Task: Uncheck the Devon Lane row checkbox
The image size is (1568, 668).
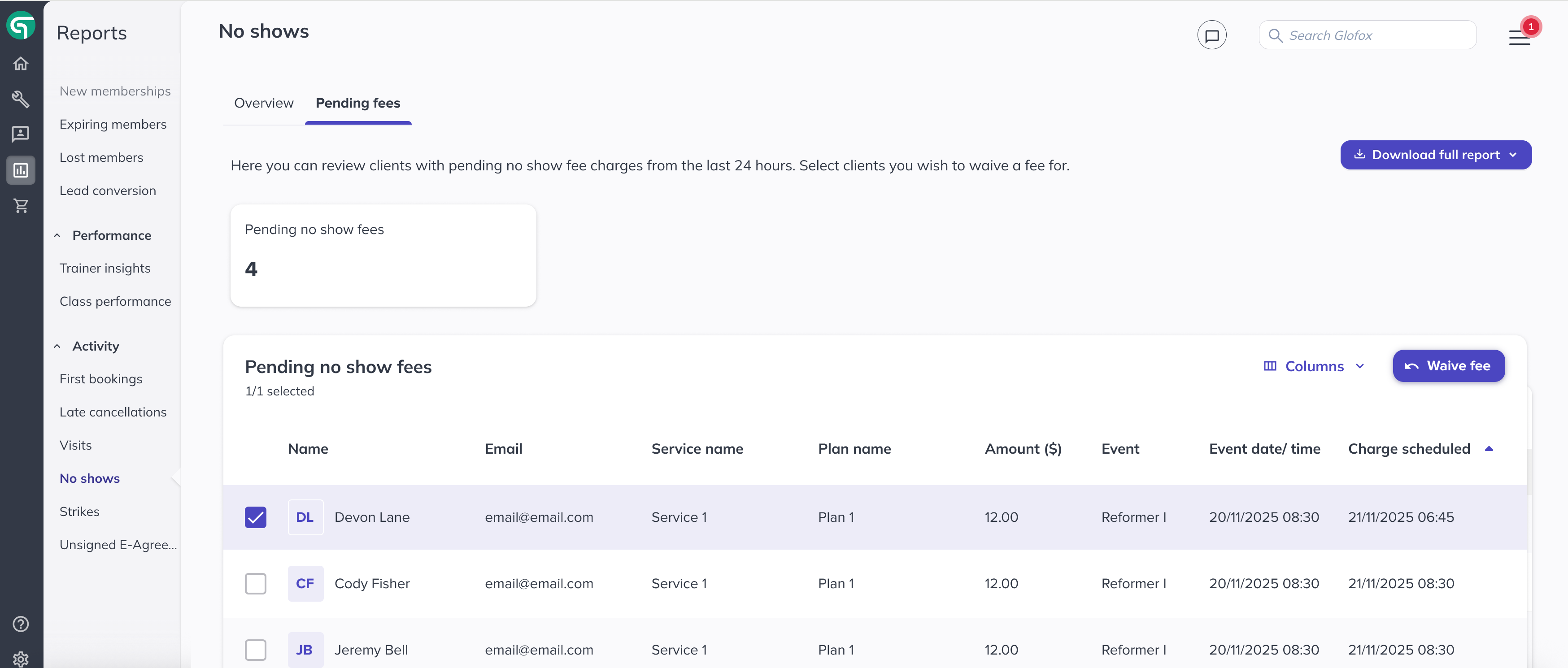Action: [x=256, y=517]
